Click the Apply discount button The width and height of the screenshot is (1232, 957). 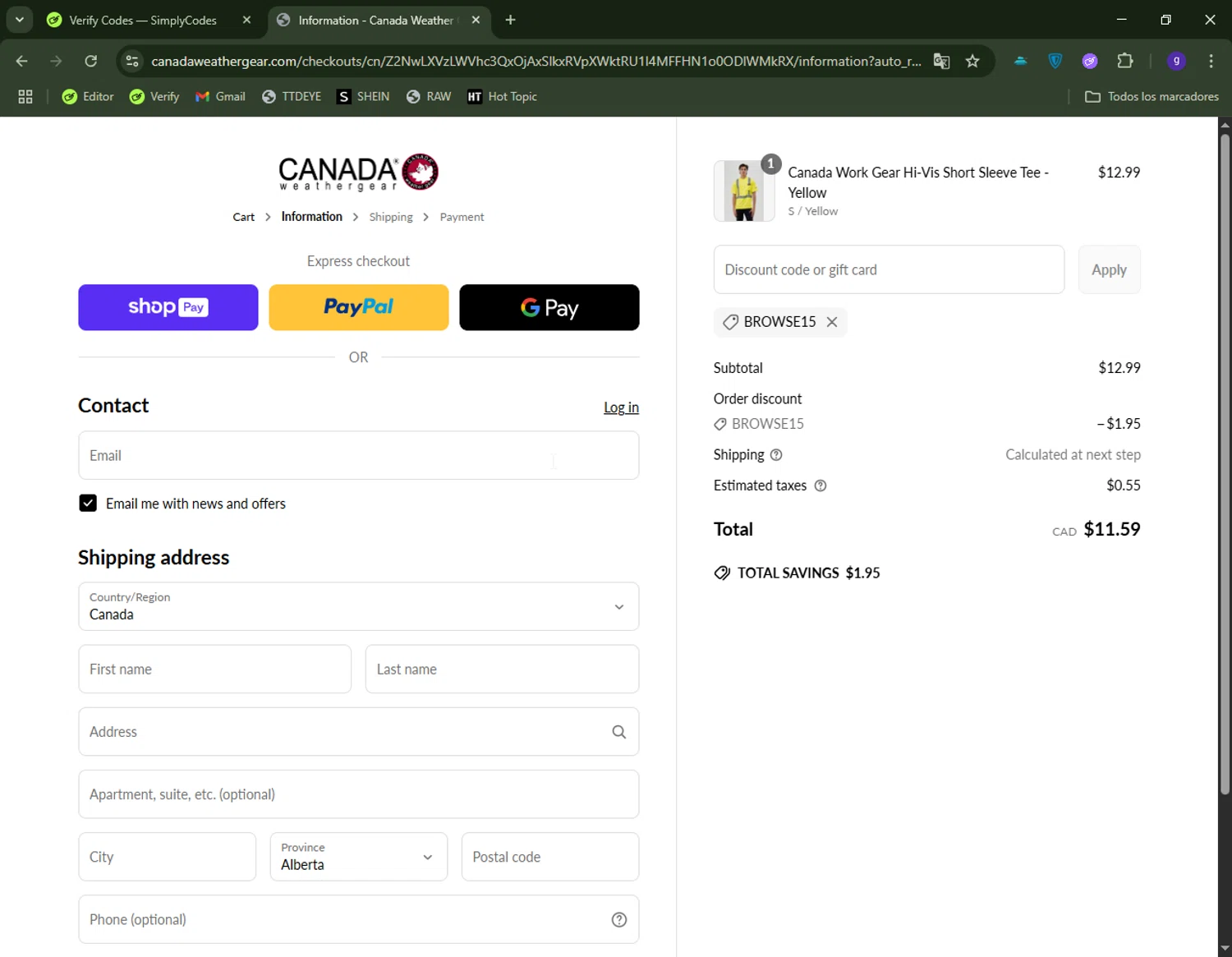(1109, 269)
